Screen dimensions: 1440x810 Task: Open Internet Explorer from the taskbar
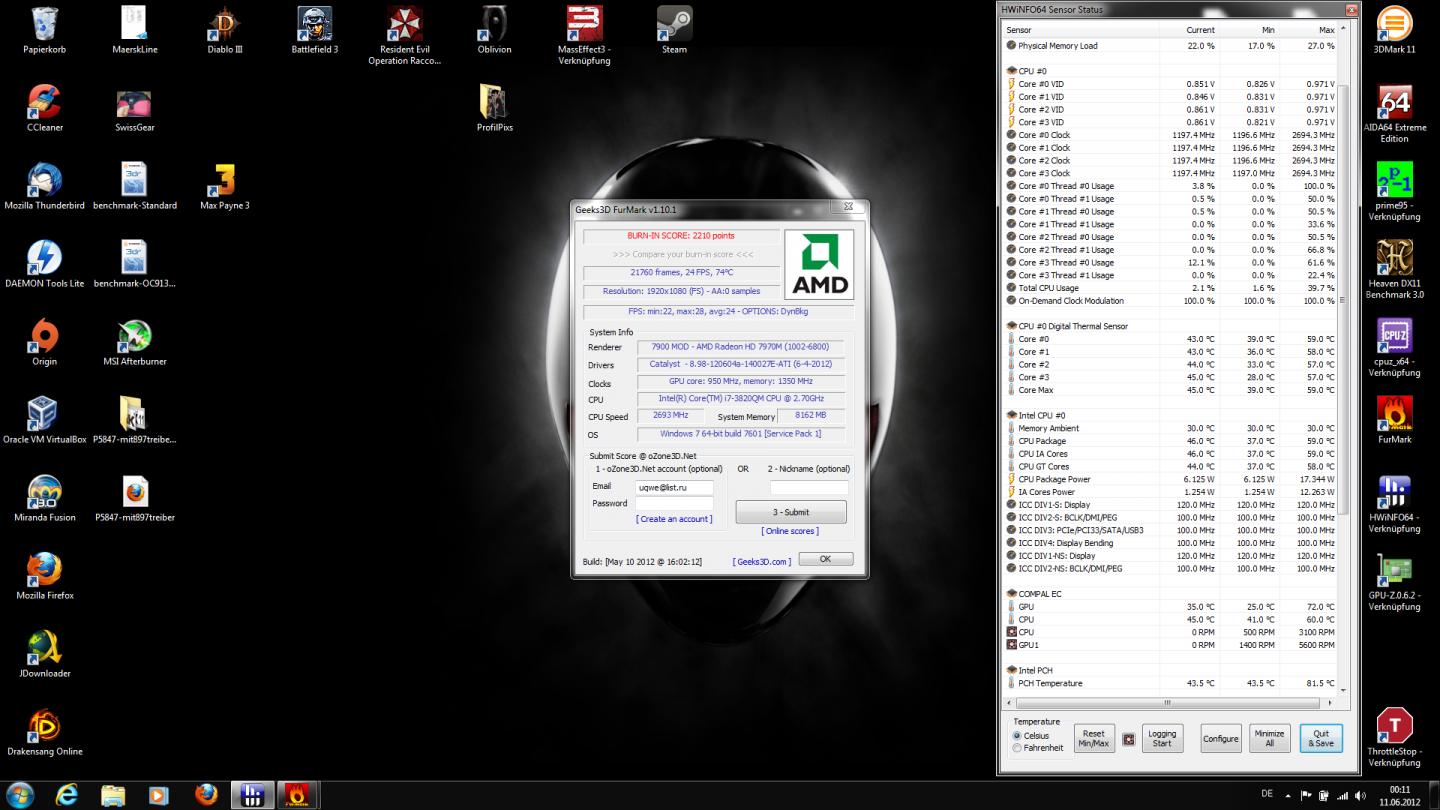[x=67, y=795]
